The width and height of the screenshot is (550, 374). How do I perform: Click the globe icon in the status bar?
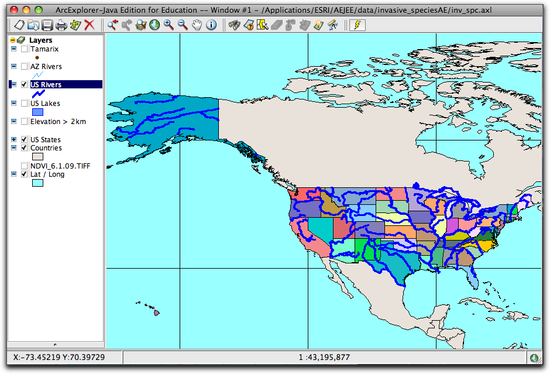coord(534,358)
